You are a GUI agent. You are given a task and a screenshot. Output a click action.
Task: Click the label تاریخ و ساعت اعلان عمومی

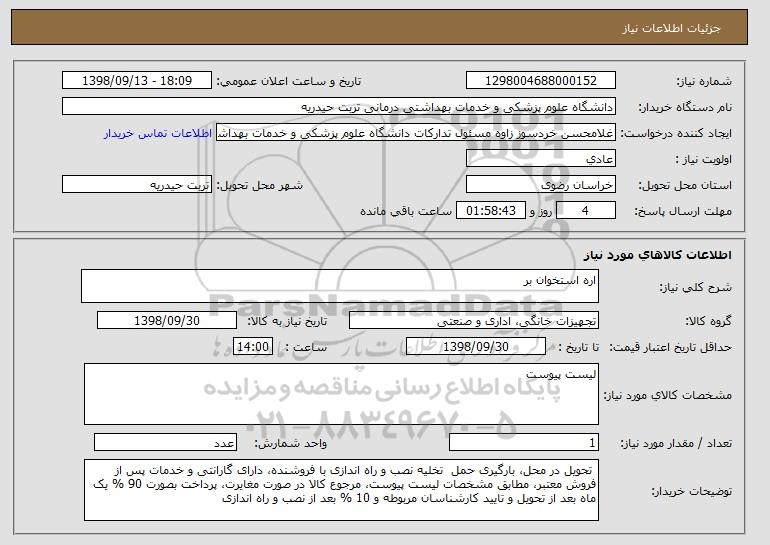point(289,81)
